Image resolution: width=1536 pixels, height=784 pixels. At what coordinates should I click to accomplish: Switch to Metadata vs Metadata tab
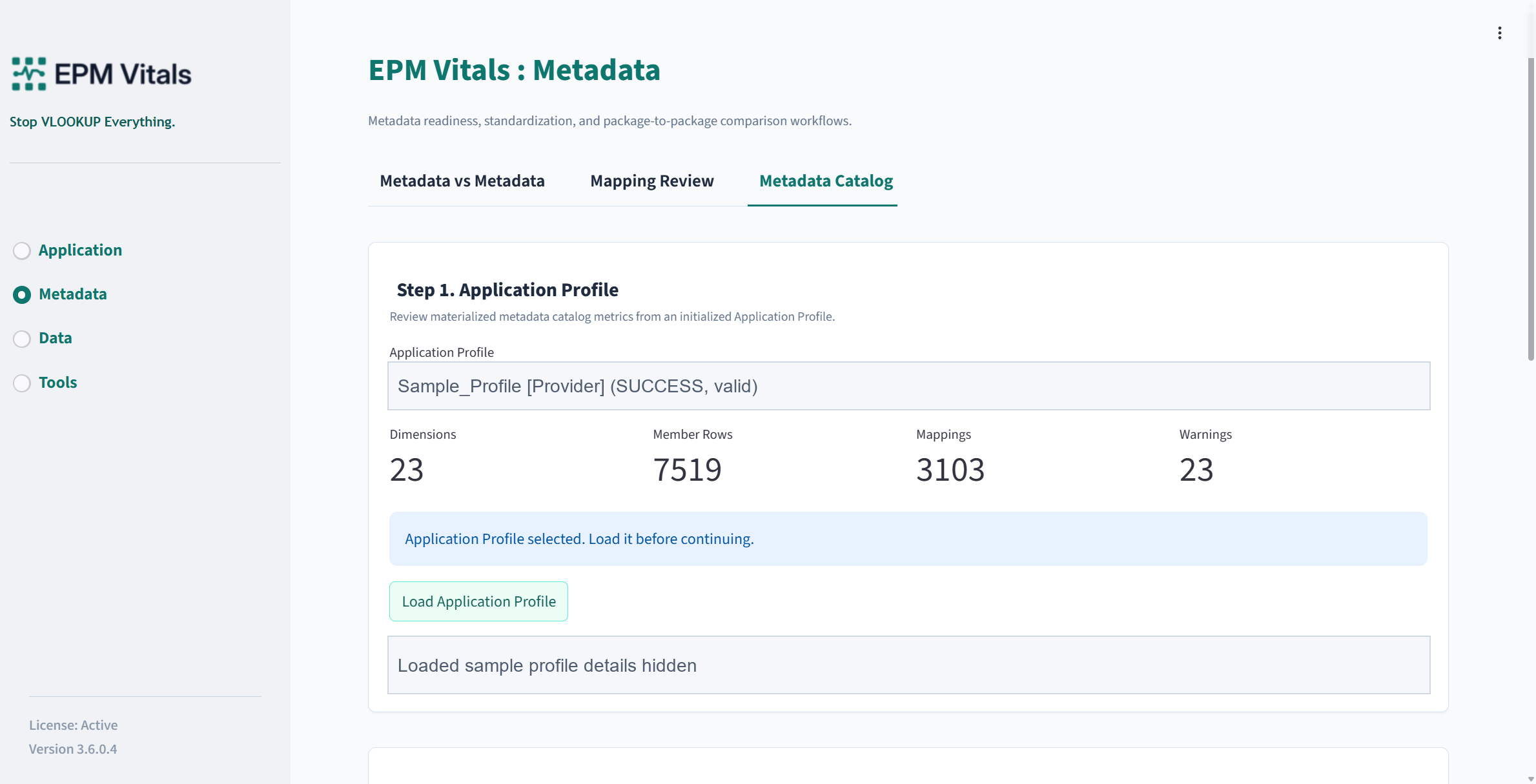point(462,181)
